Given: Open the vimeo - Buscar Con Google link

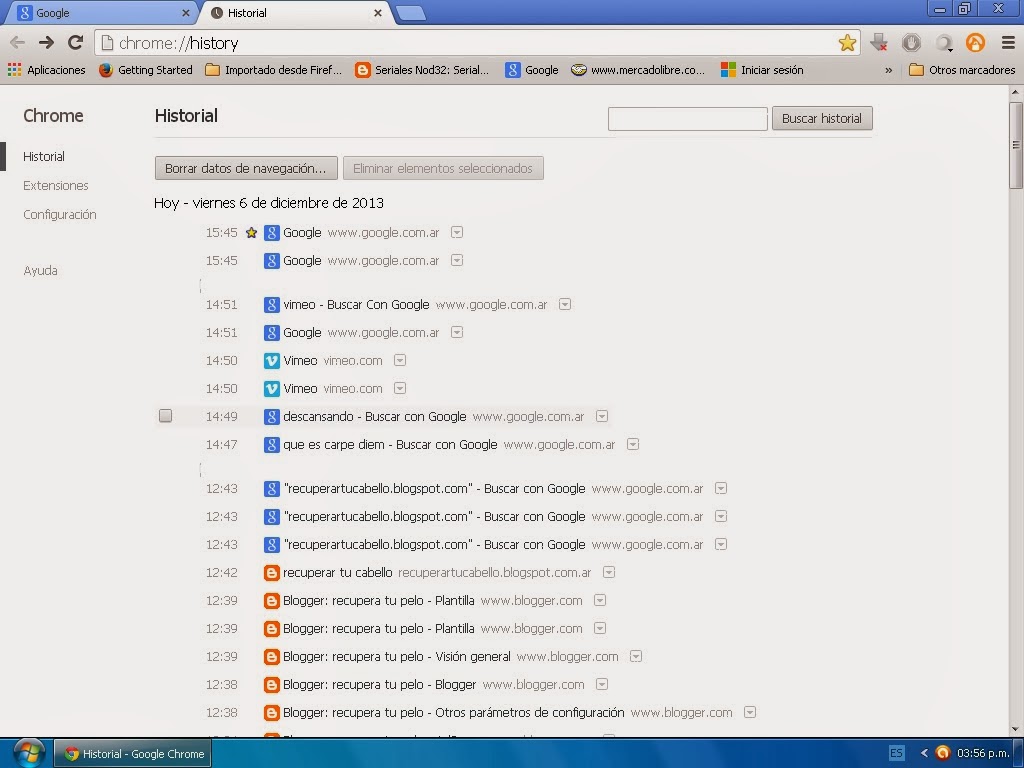Looking at the screenshot, I should click(356, 304).
